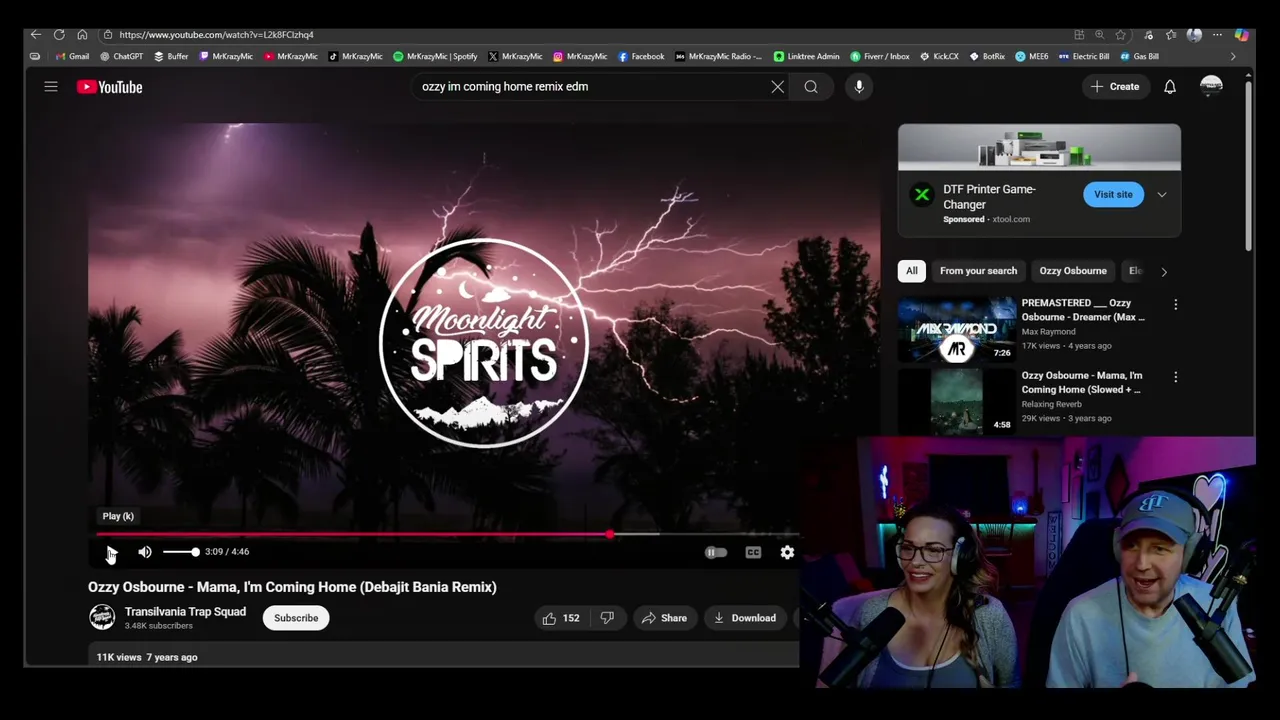Like the video (152 likes)
Viewport: 1280px width, 720px height.
pos(561,618)
